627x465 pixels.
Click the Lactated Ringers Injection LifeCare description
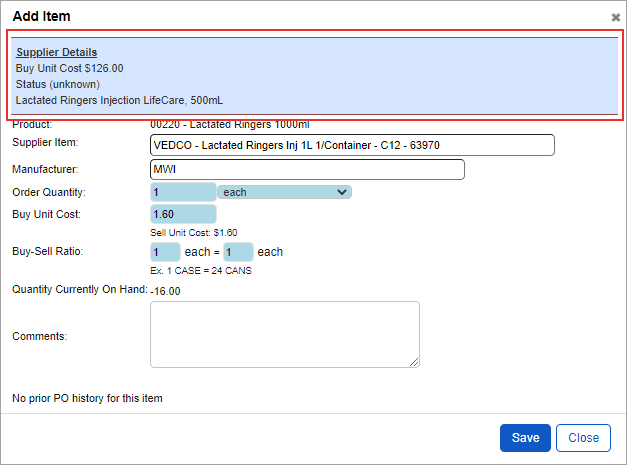coord(119,100)
